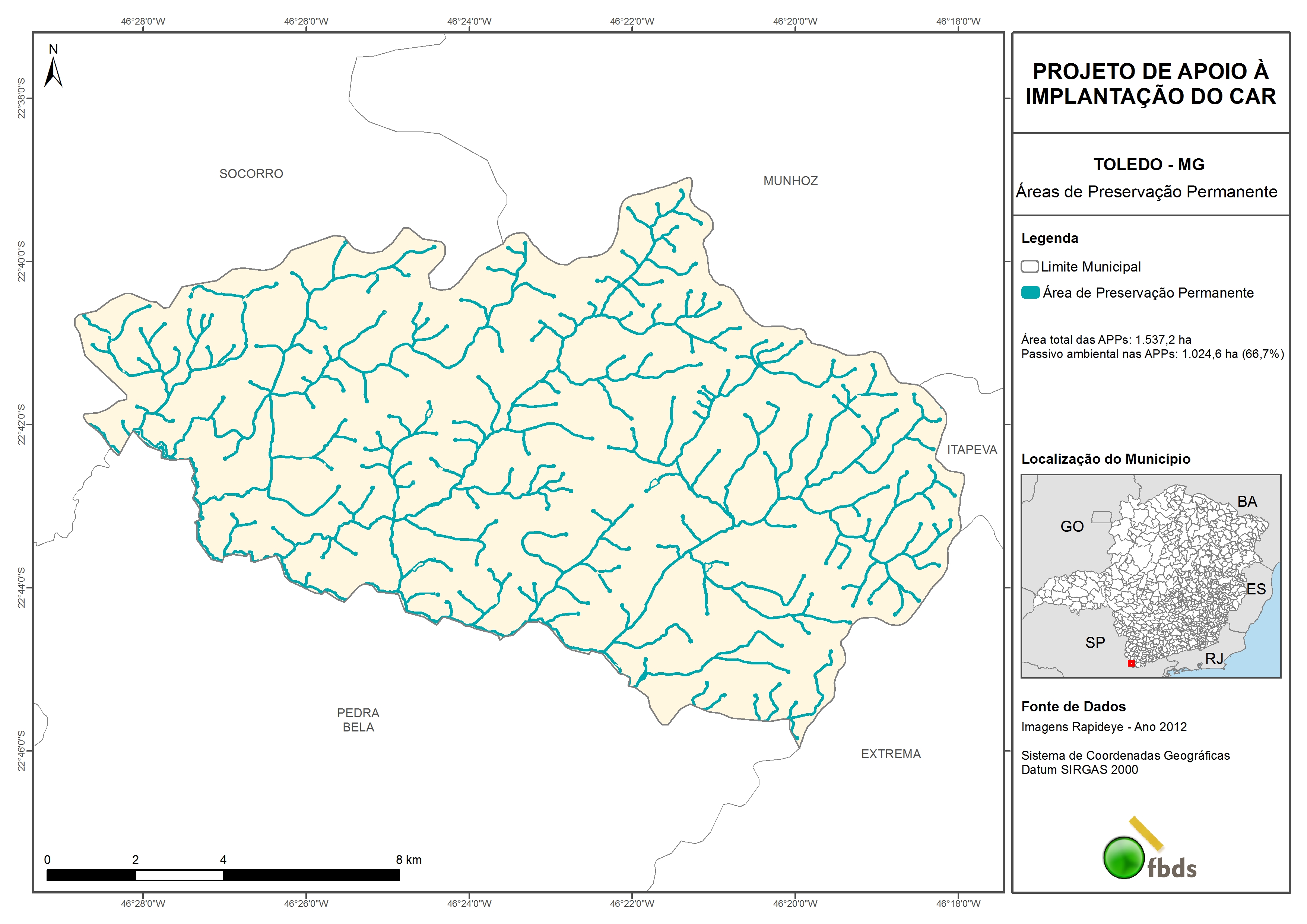Click the localization inset map of Minas Gerais
Image resolution: width=1307 pixels, height=924 pixels.
pos(1151,575)
